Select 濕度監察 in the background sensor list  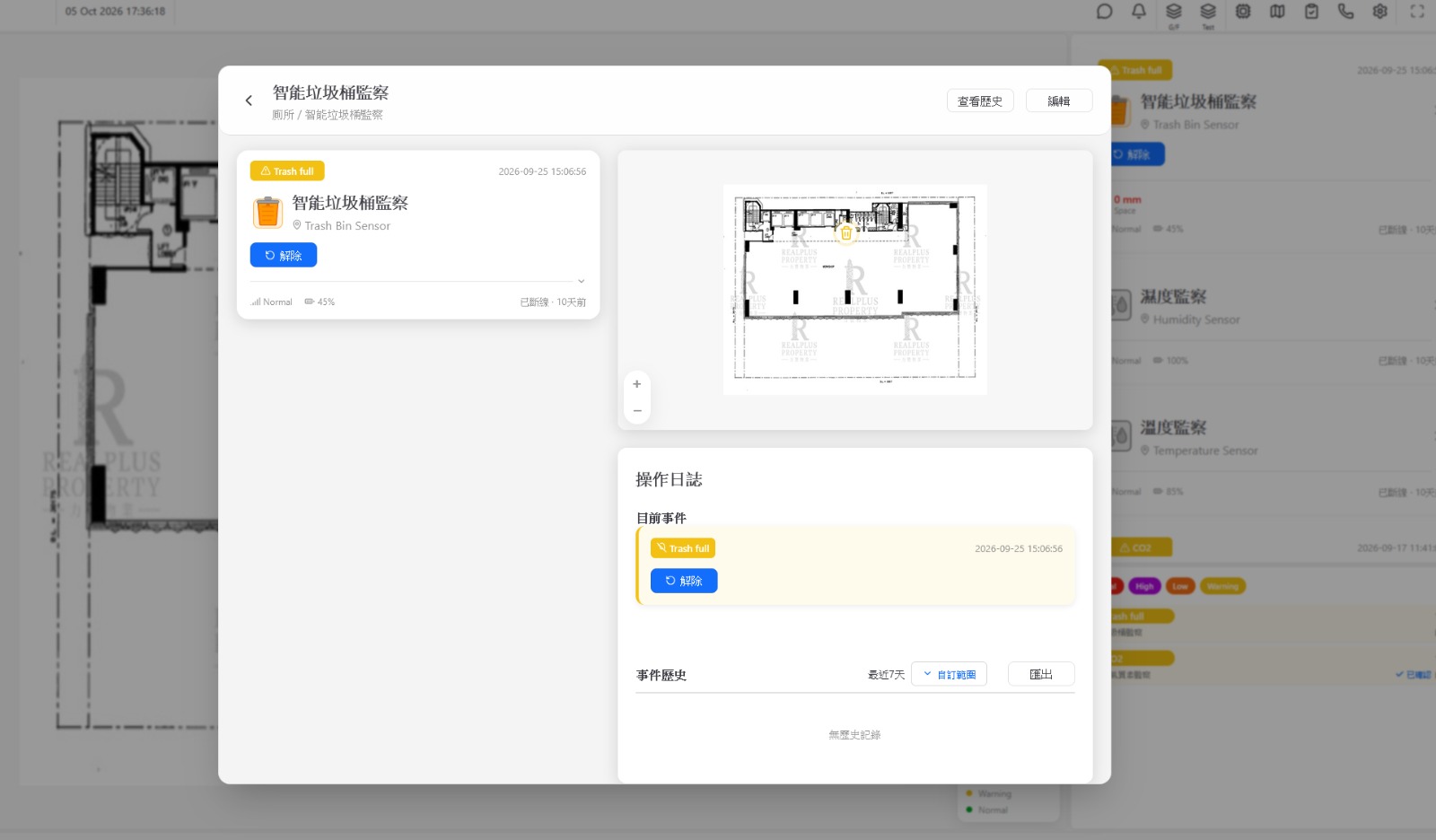[1173, 296]
